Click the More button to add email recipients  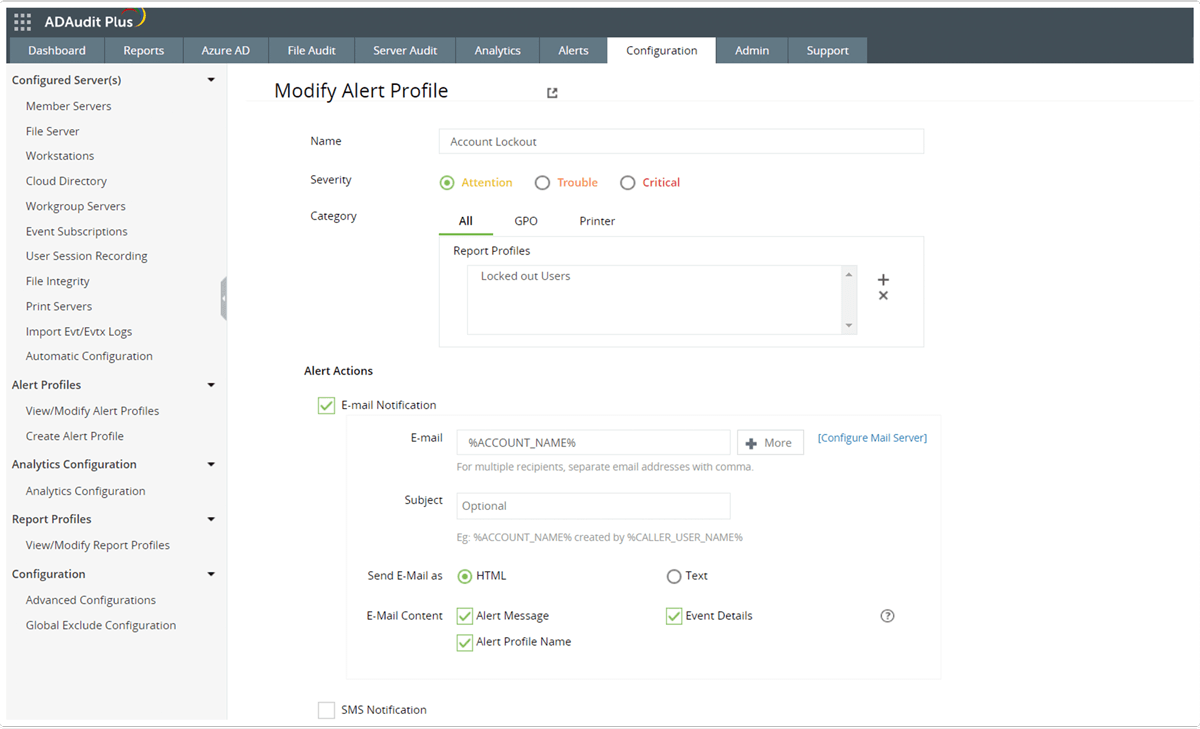pyautogui.click(x=770, y=441)
